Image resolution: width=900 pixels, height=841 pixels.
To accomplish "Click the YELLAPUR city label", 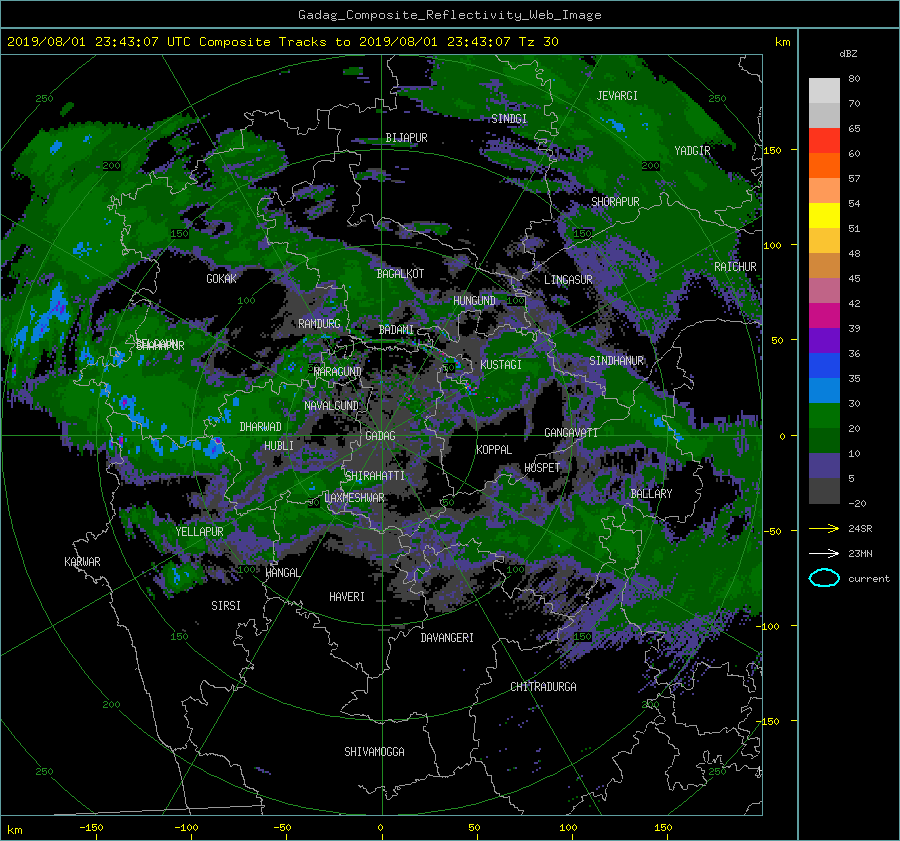I will [x=199, y=532].
